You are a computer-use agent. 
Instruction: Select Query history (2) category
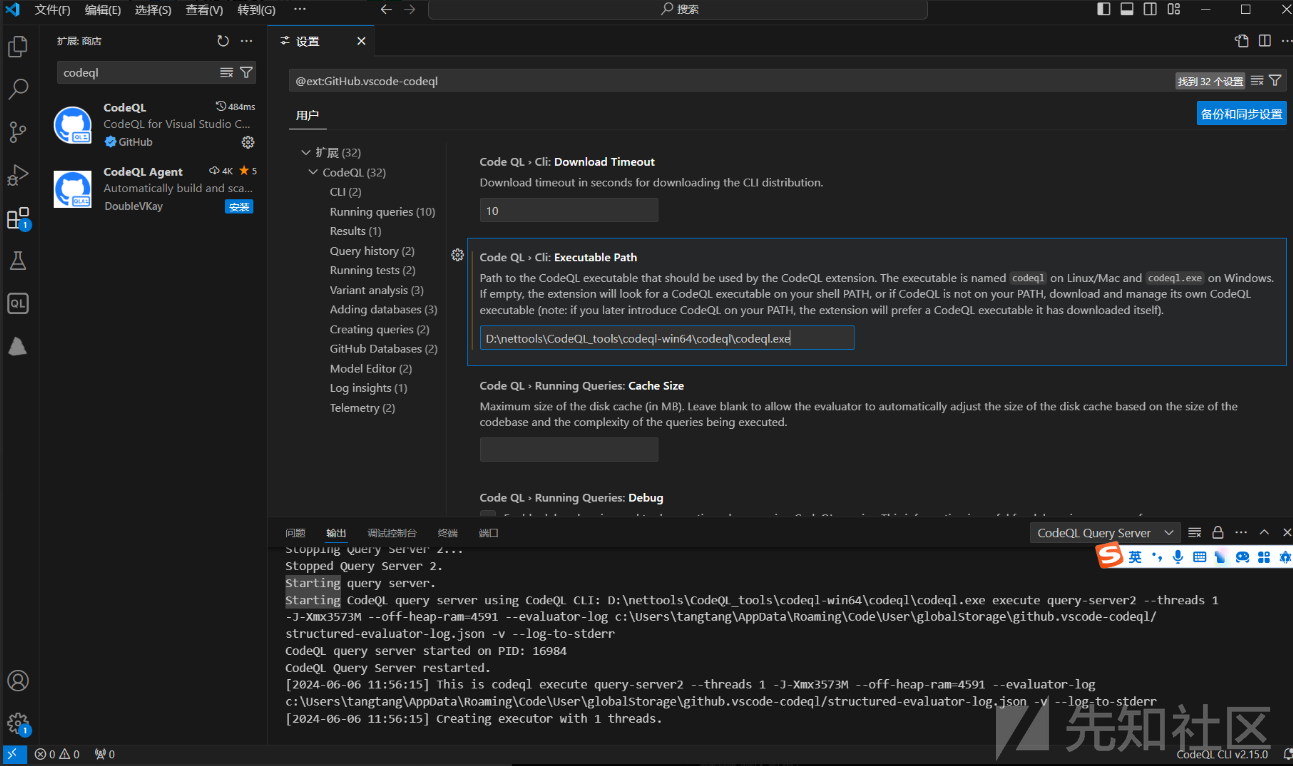pyautogui.click(x=372, y=251)
